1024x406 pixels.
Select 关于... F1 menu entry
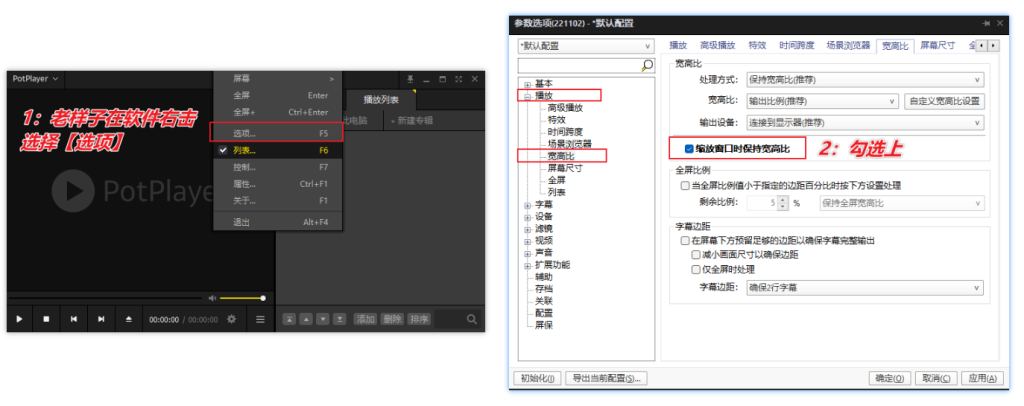[x=278, y=200]
